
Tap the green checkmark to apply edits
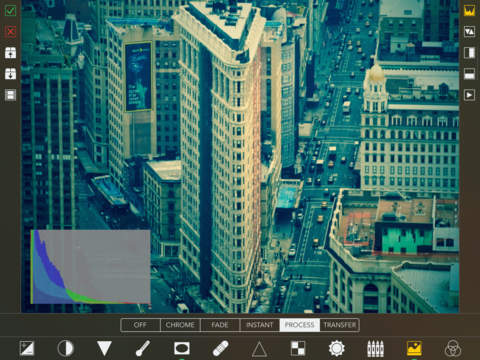[10, 11]
